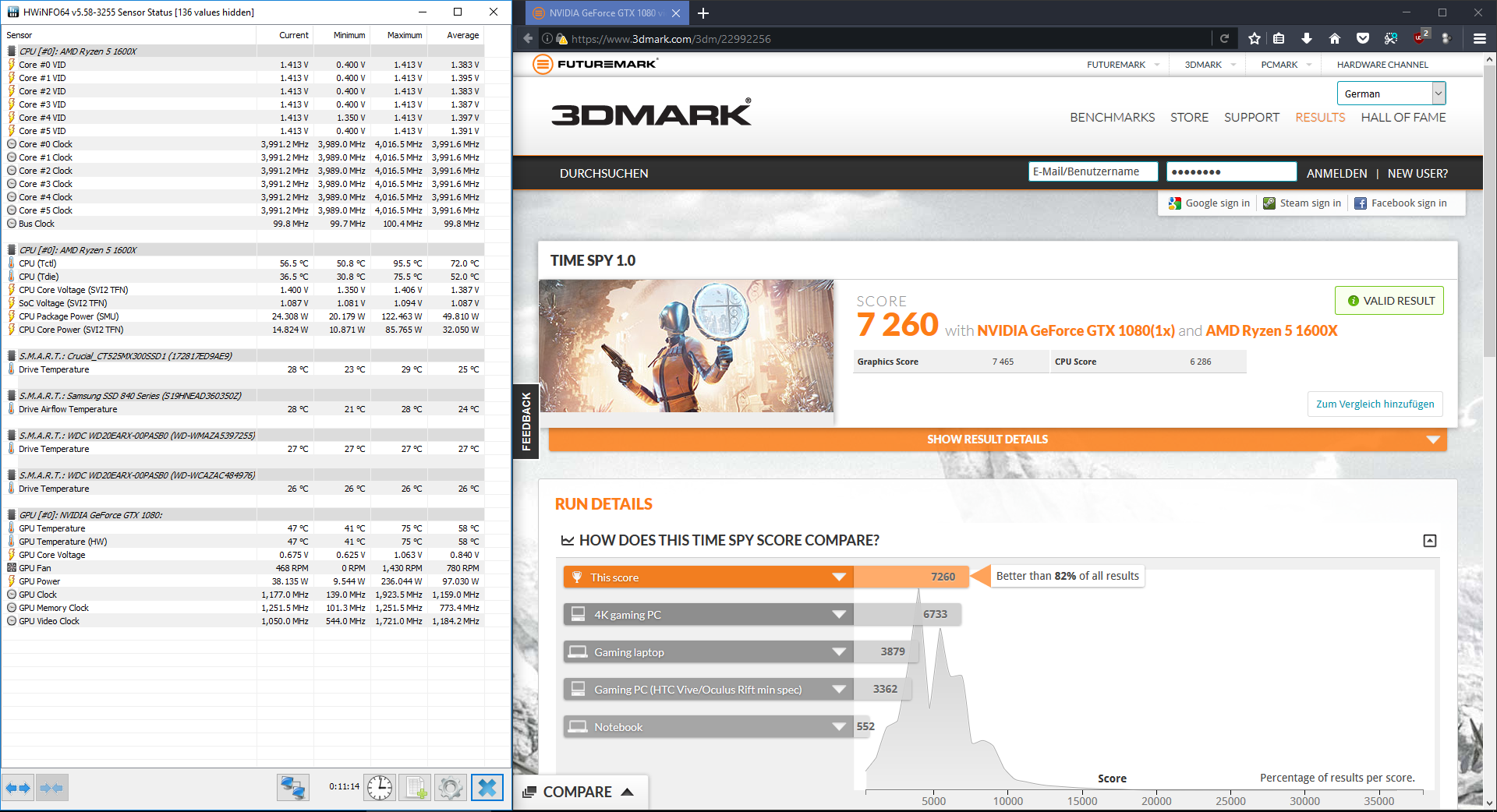The height and width of the screenshot is (812, 1497).
Task: Open Firefox downloads arrow icon
Action: pyautogui.click(x=1307, y=38)
